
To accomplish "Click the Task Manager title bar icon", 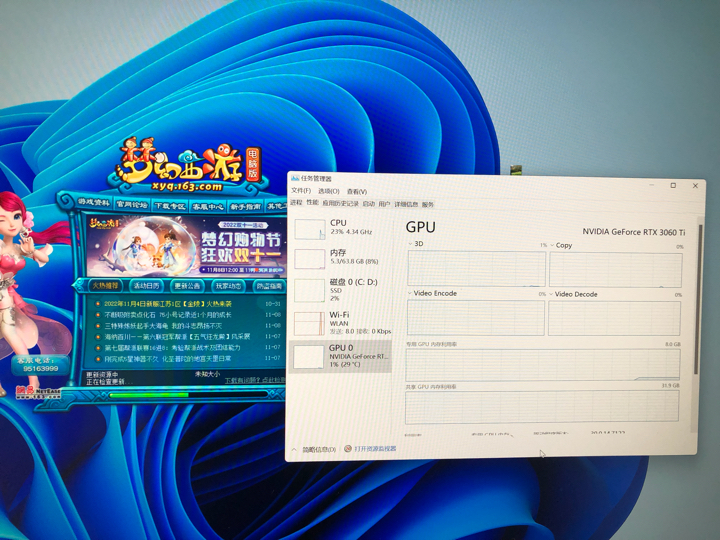I will pyautogui.click(x=295, y=178).
